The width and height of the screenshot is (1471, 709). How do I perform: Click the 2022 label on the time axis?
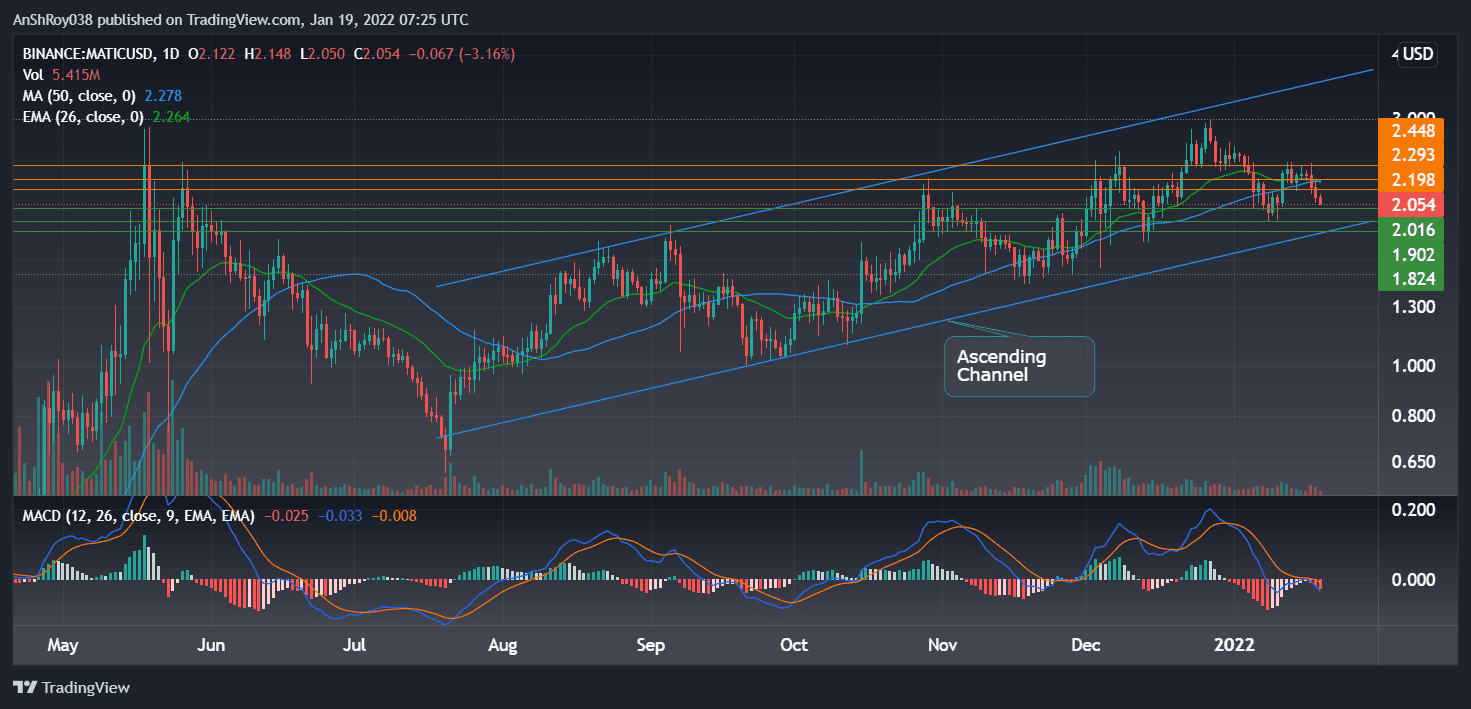(1235, 645)
